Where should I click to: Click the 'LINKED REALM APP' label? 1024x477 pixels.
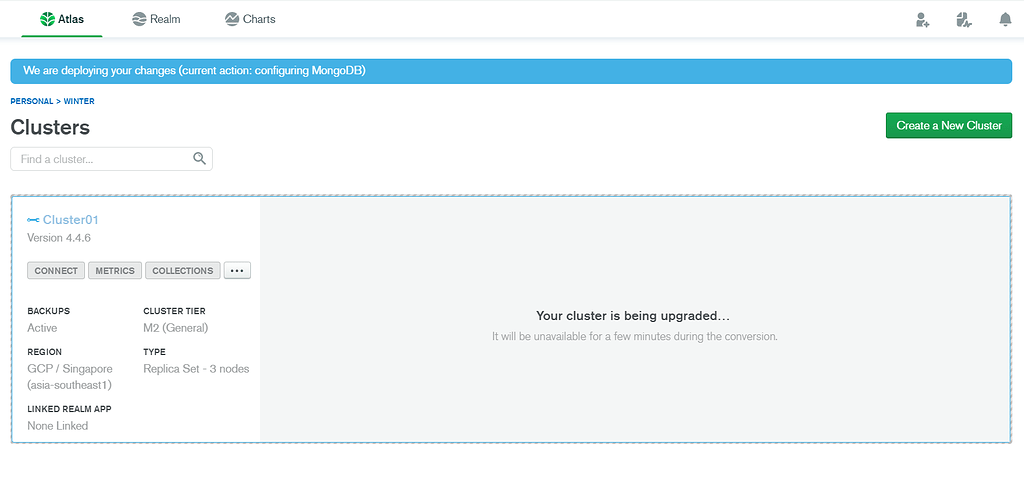[x=70, y=409]
